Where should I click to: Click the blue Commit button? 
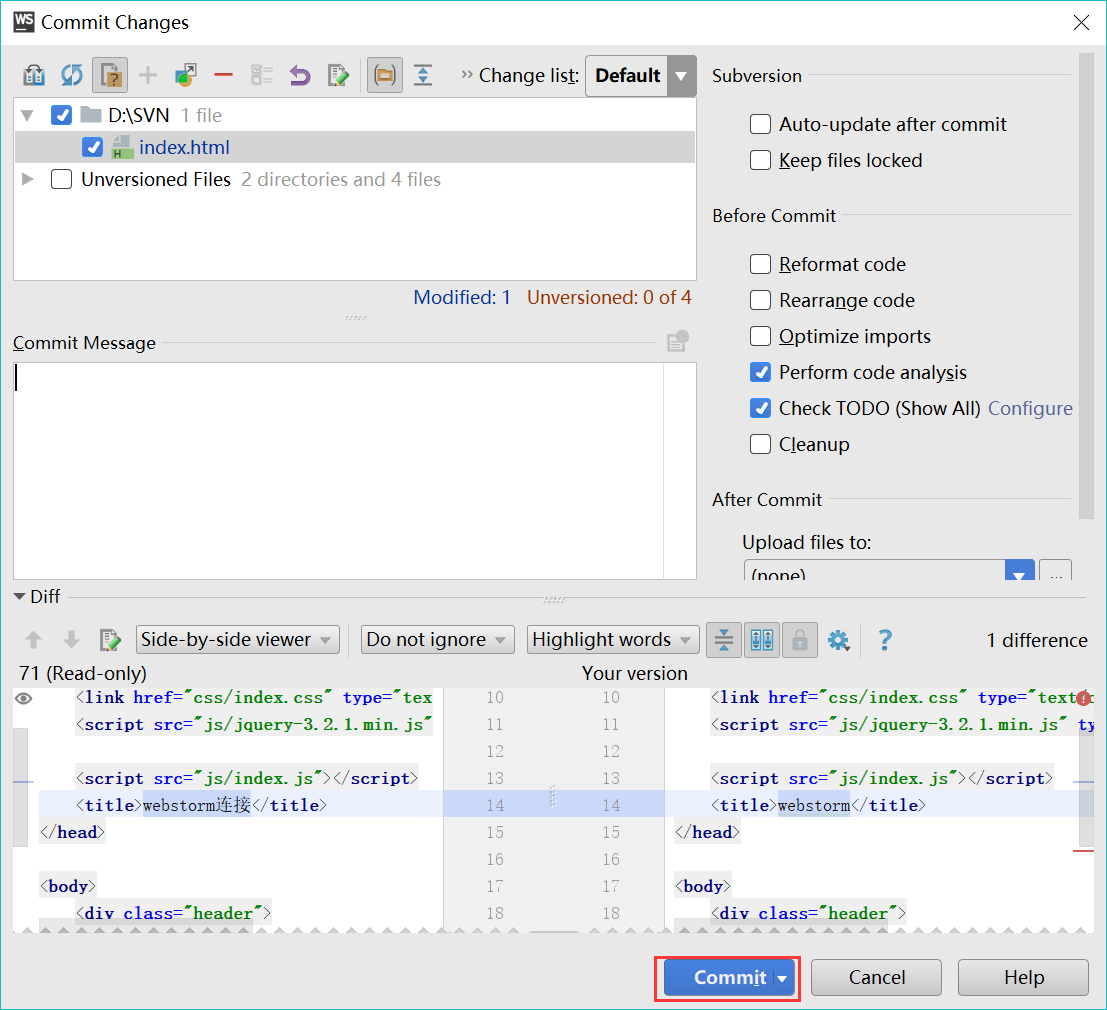pyautogui.click(x=728, y=978)
